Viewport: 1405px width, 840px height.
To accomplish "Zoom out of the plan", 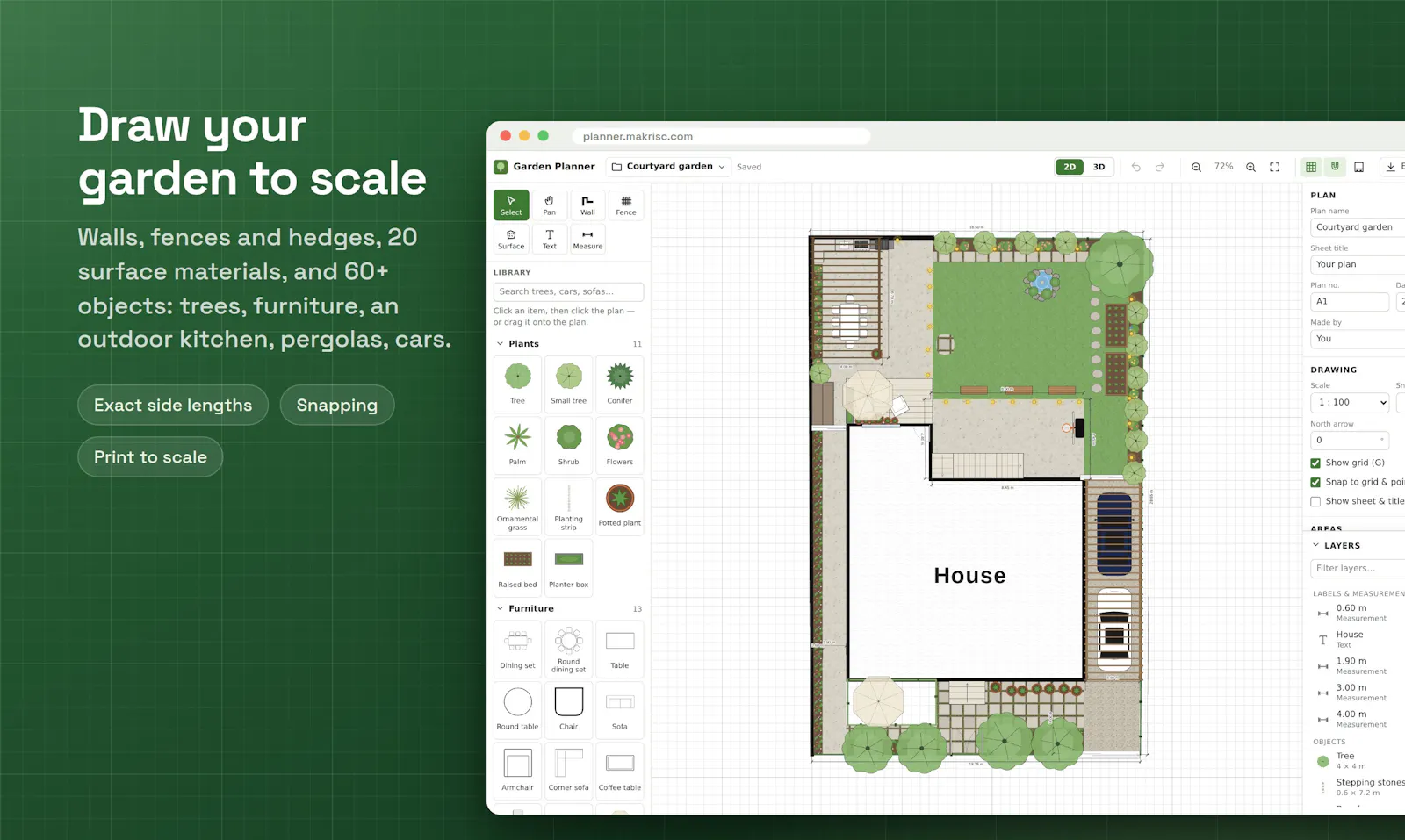I will 1196,167.
